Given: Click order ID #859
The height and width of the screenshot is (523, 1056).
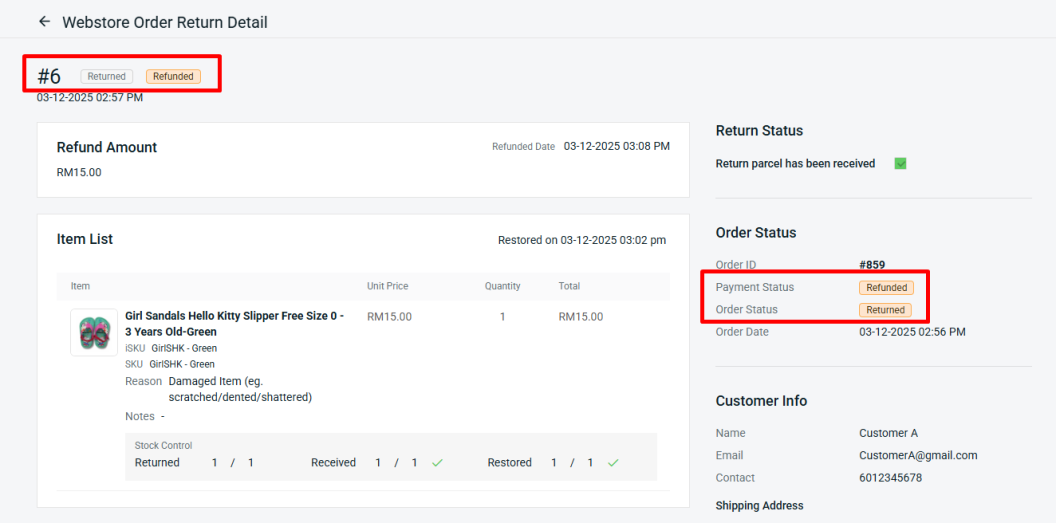Looking at the screenshot, I should click(x=873, y=265).
